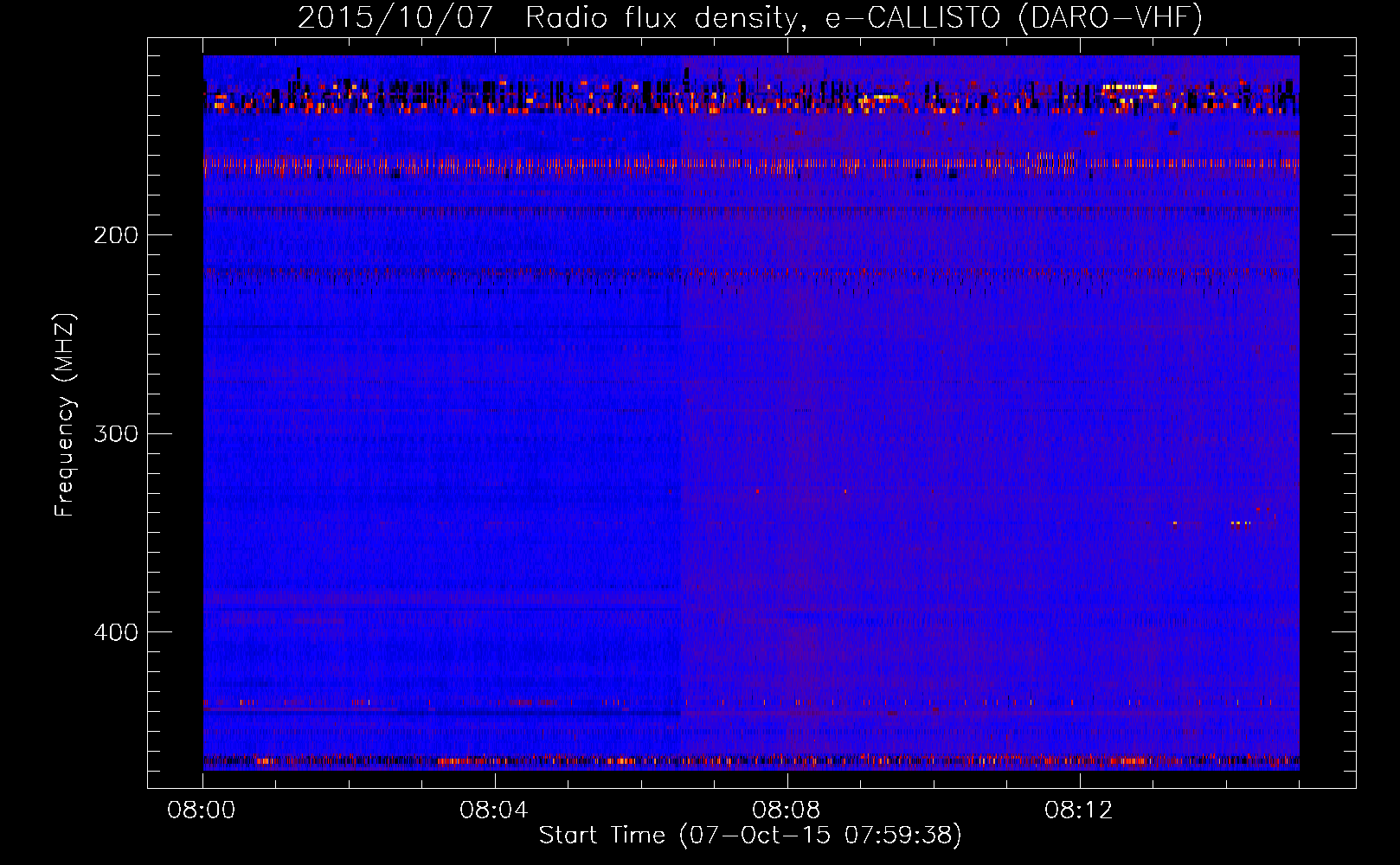1400x865 pixels.
Task: Click the 08:08 time tick label
Action: (787, 811)
